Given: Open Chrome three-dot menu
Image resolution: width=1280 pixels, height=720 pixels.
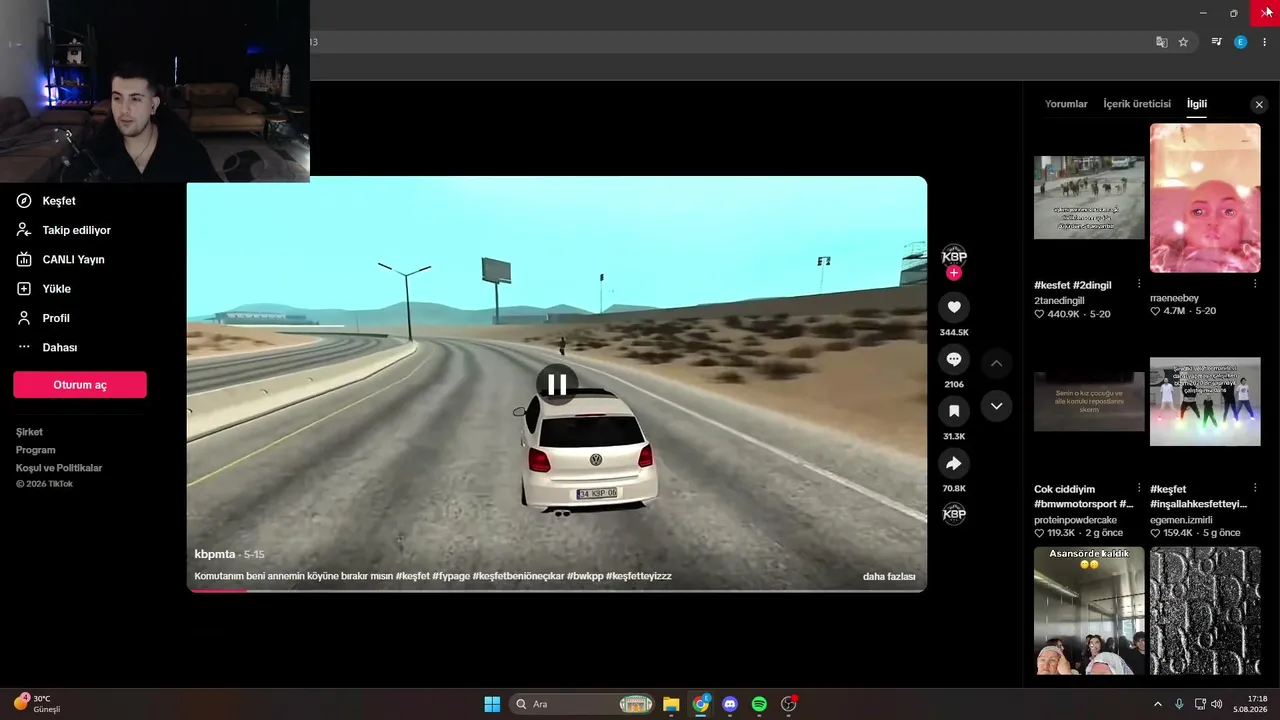Looking at the screenshot, I should (x=1264, y=42).
